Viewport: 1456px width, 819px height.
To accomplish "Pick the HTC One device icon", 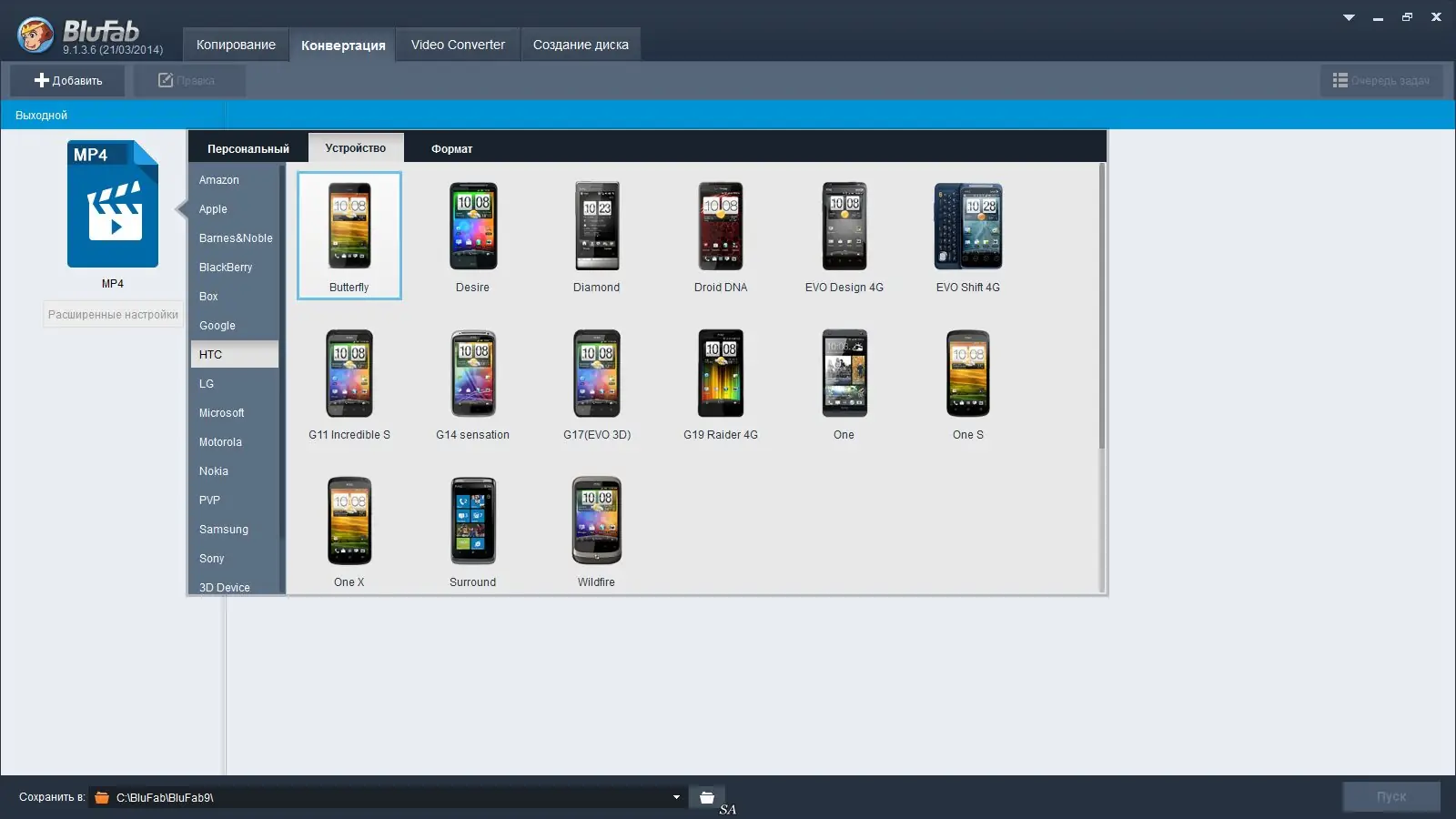I will click(x=844, y=373).
